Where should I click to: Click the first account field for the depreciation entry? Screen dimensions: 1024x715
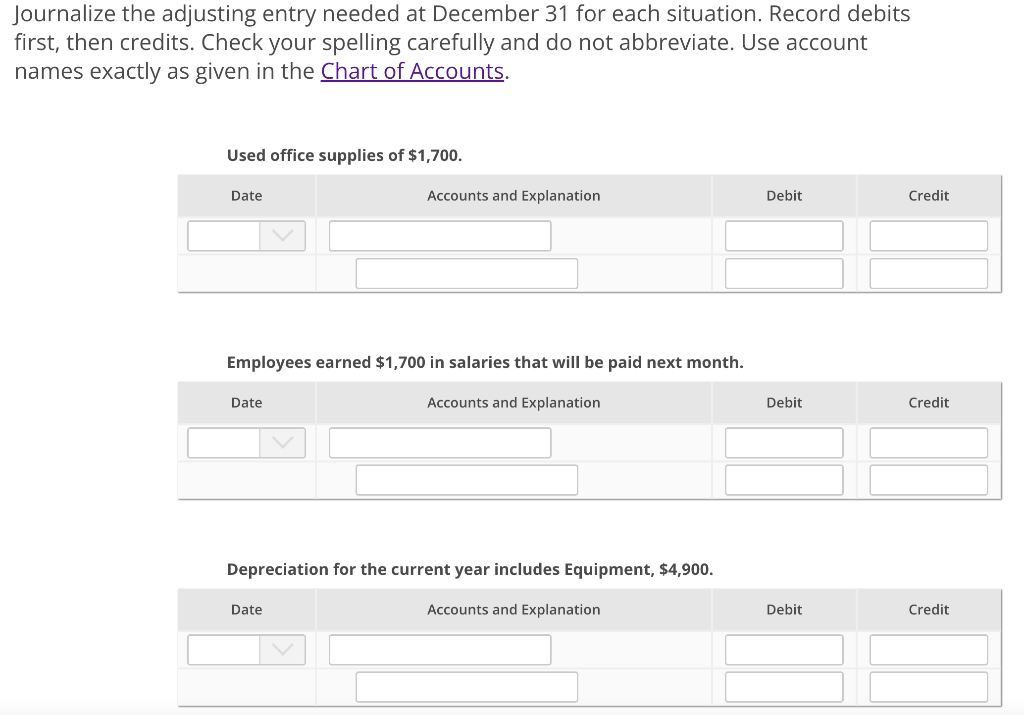[440, 649]
